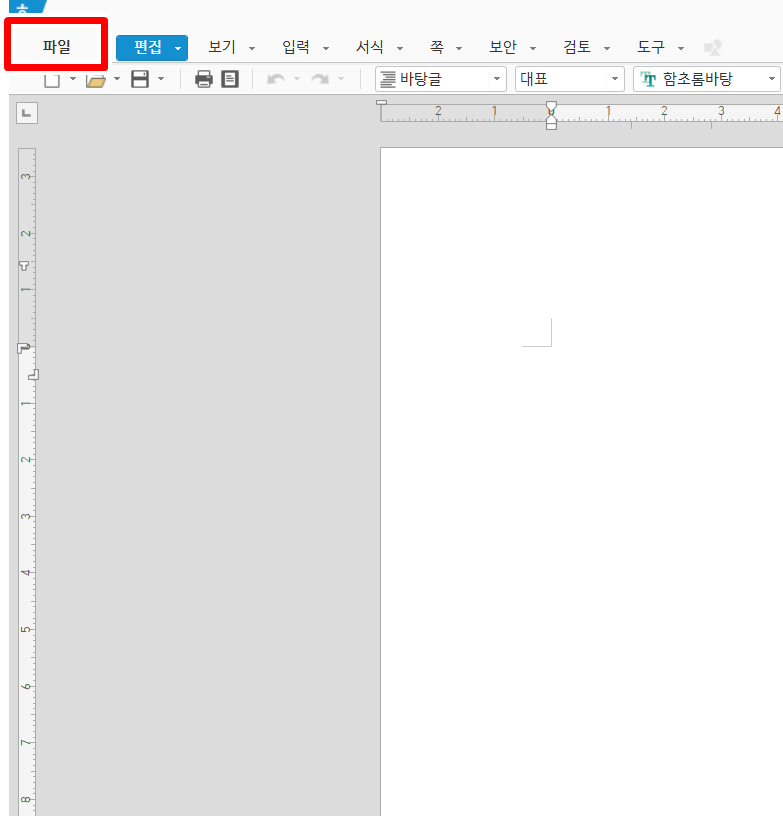Open the 대표 language dropdown

(570, 79)
